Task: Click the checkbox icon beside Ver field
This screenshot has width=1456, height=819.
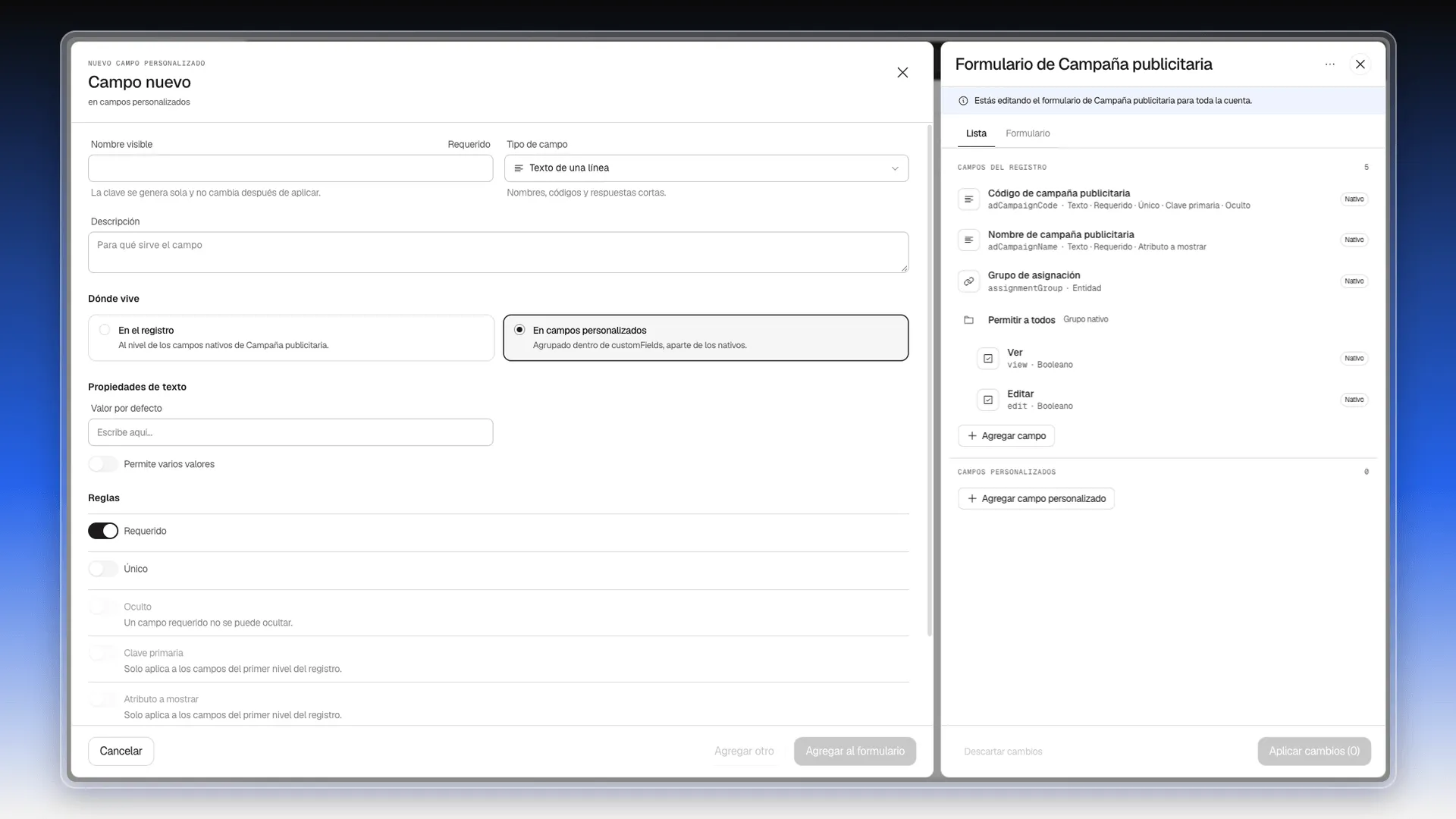Action: [x=988, y=359]
